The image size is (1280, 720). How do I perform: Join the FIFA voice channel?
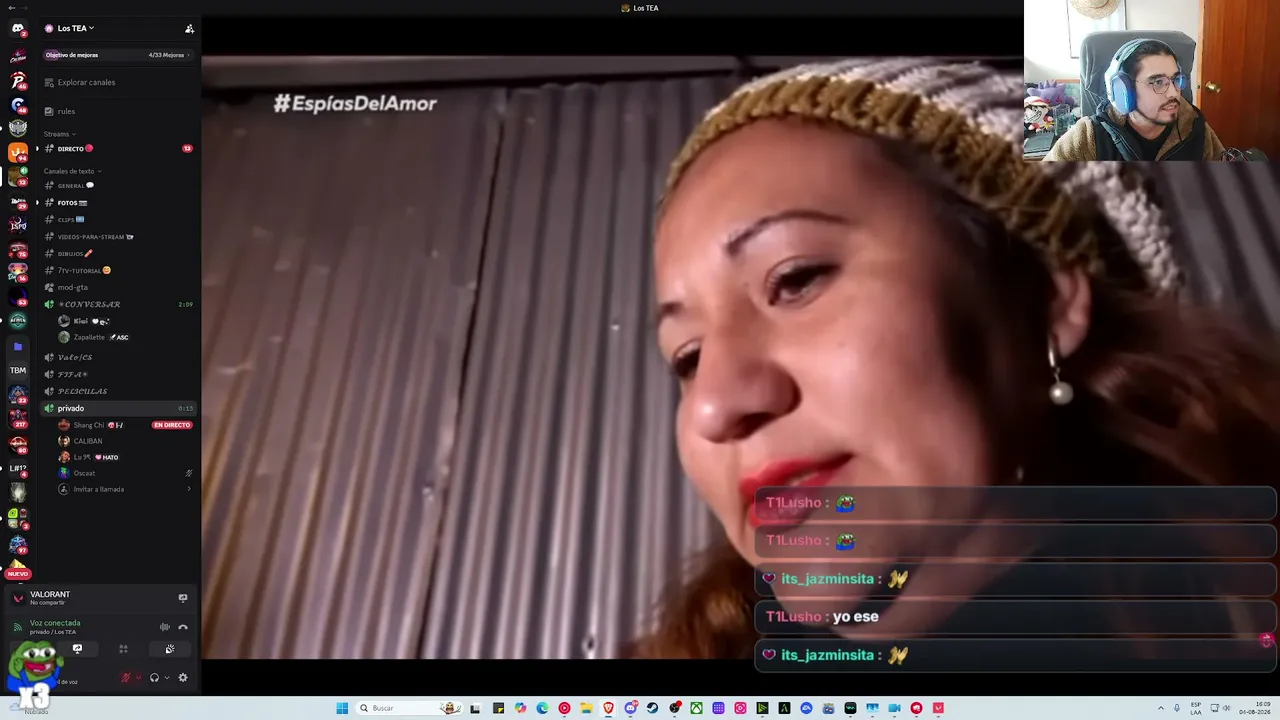[x=118, y=374]
